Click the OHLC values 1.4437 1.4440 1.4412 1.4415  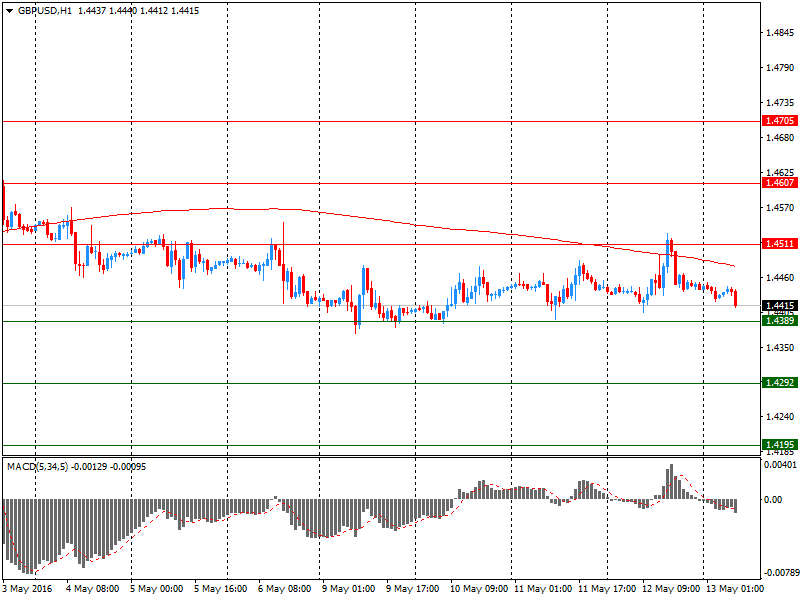coord(138,11)
